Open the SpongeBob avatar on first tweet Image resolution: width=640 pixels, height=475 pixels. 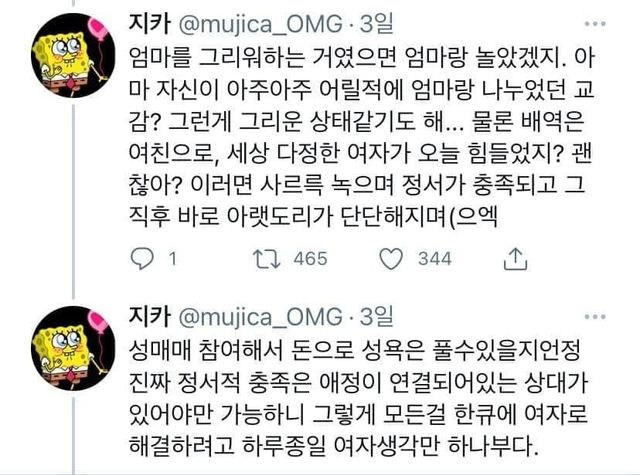pyautogui.click(x=73, y=55)
